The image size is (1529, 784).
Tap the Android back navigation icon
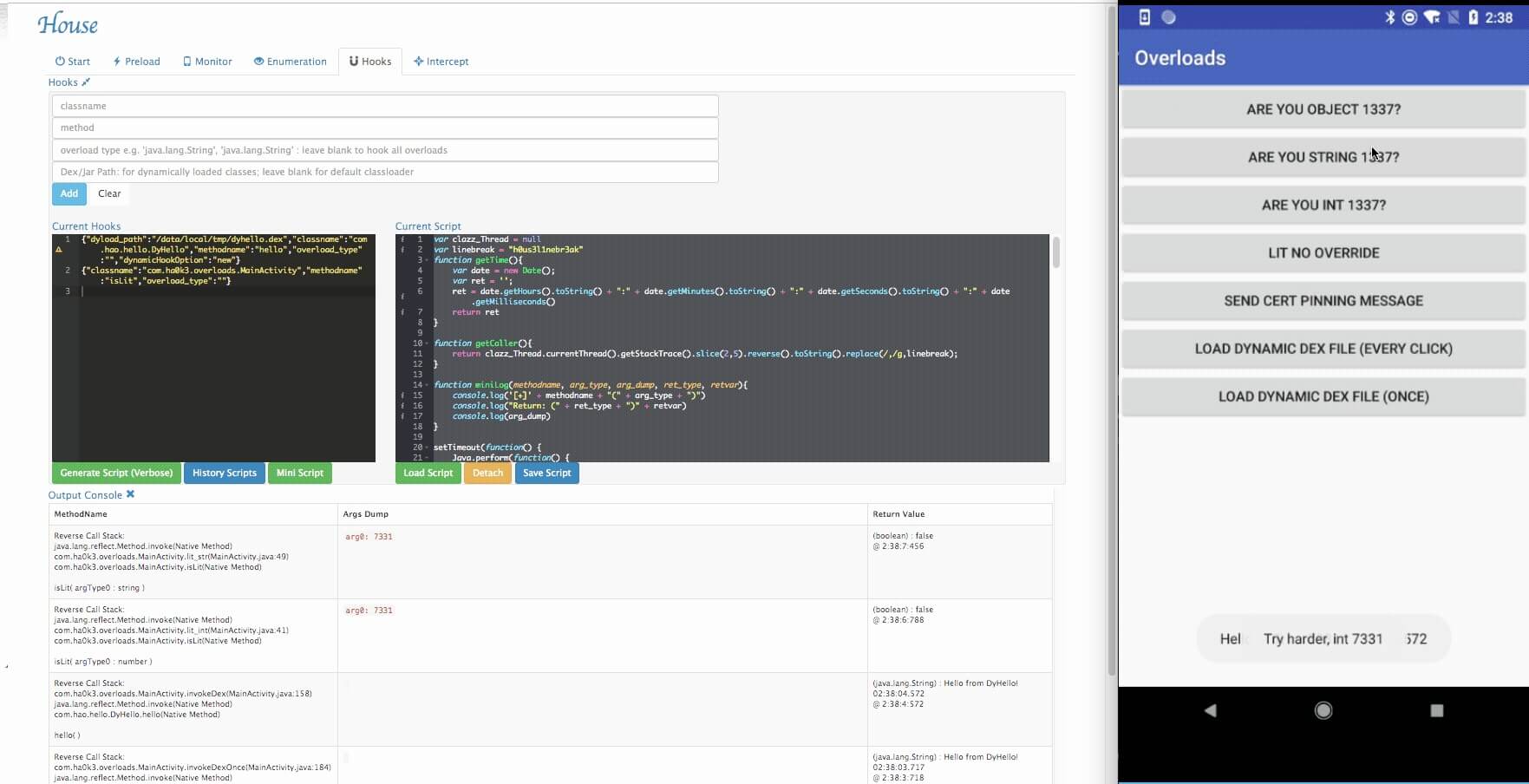click(1211, 710)
